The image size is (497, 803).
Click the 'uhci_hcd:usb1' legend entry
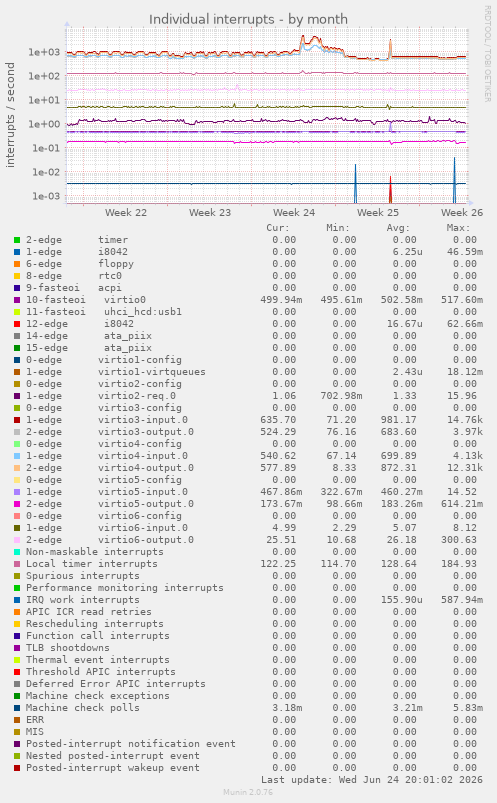coord(143,312)
